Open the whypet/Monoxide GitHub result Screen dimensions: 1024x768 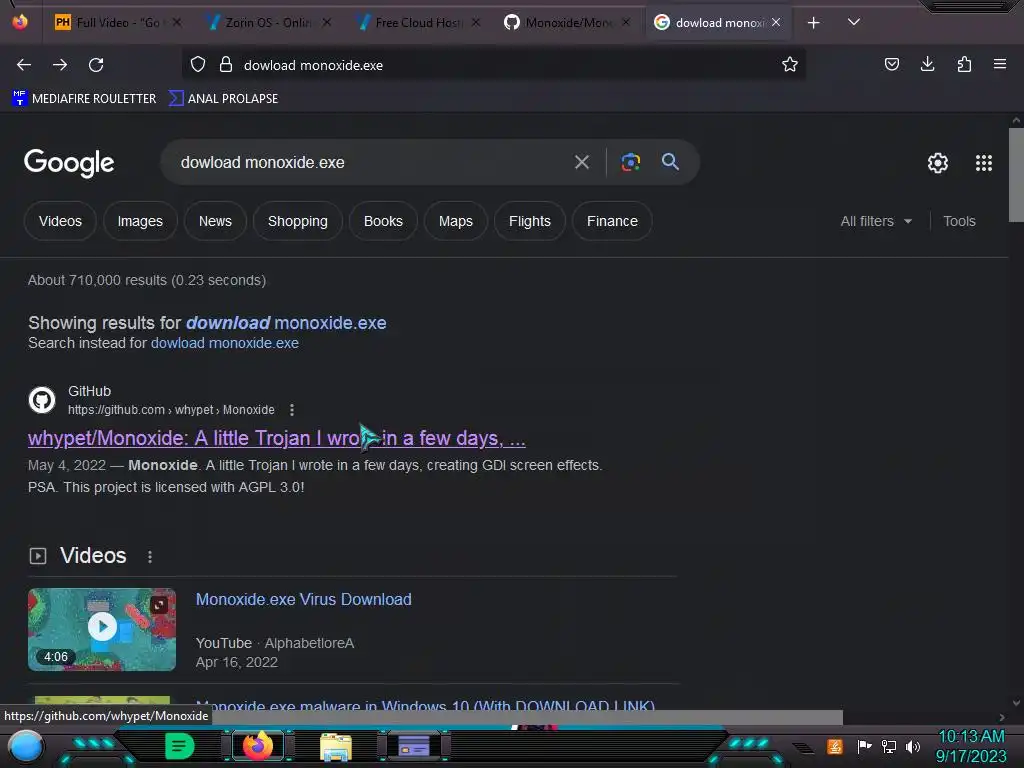pos(276,438)
